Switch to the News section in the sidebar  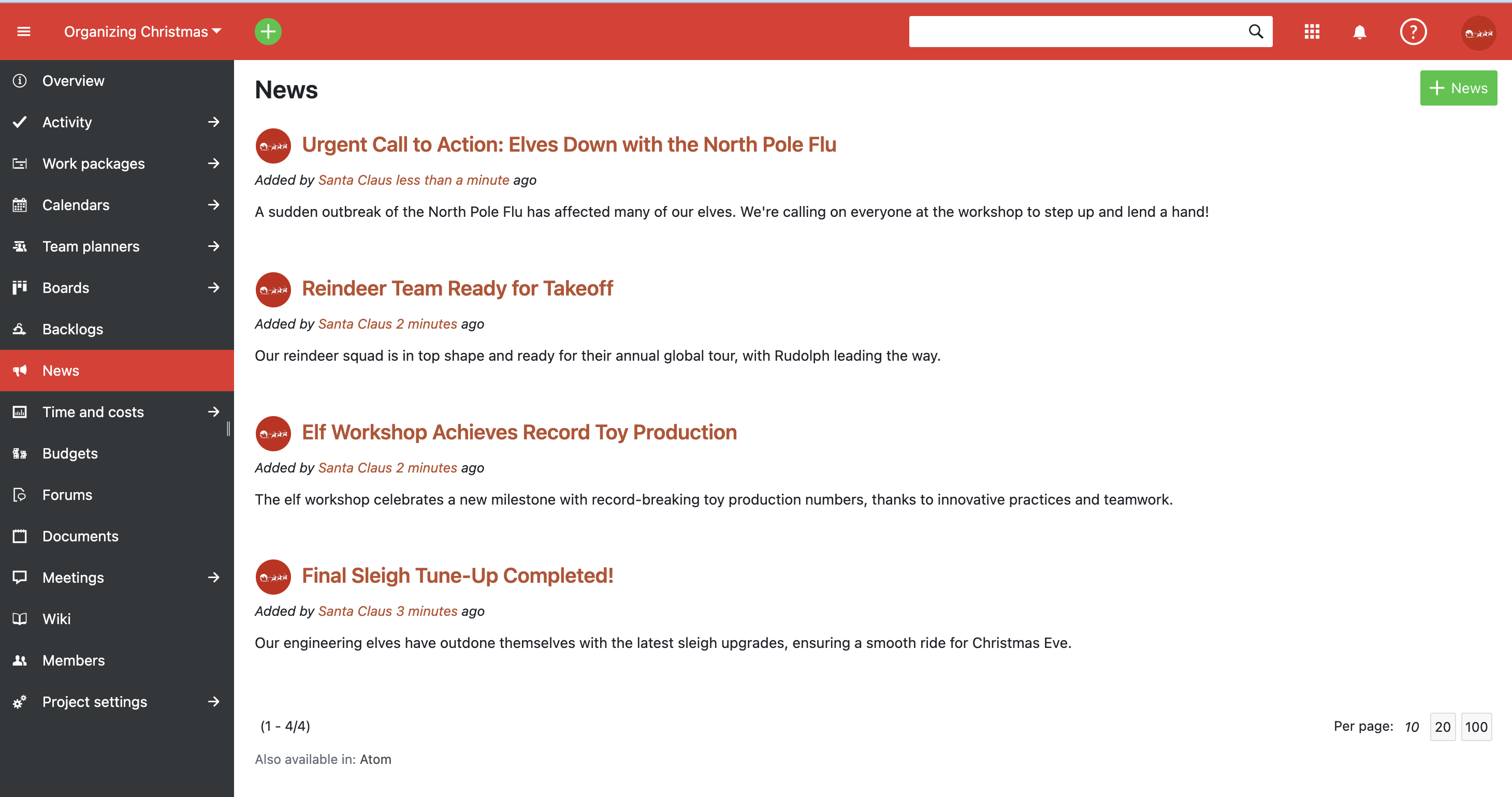tap(61, 370)
